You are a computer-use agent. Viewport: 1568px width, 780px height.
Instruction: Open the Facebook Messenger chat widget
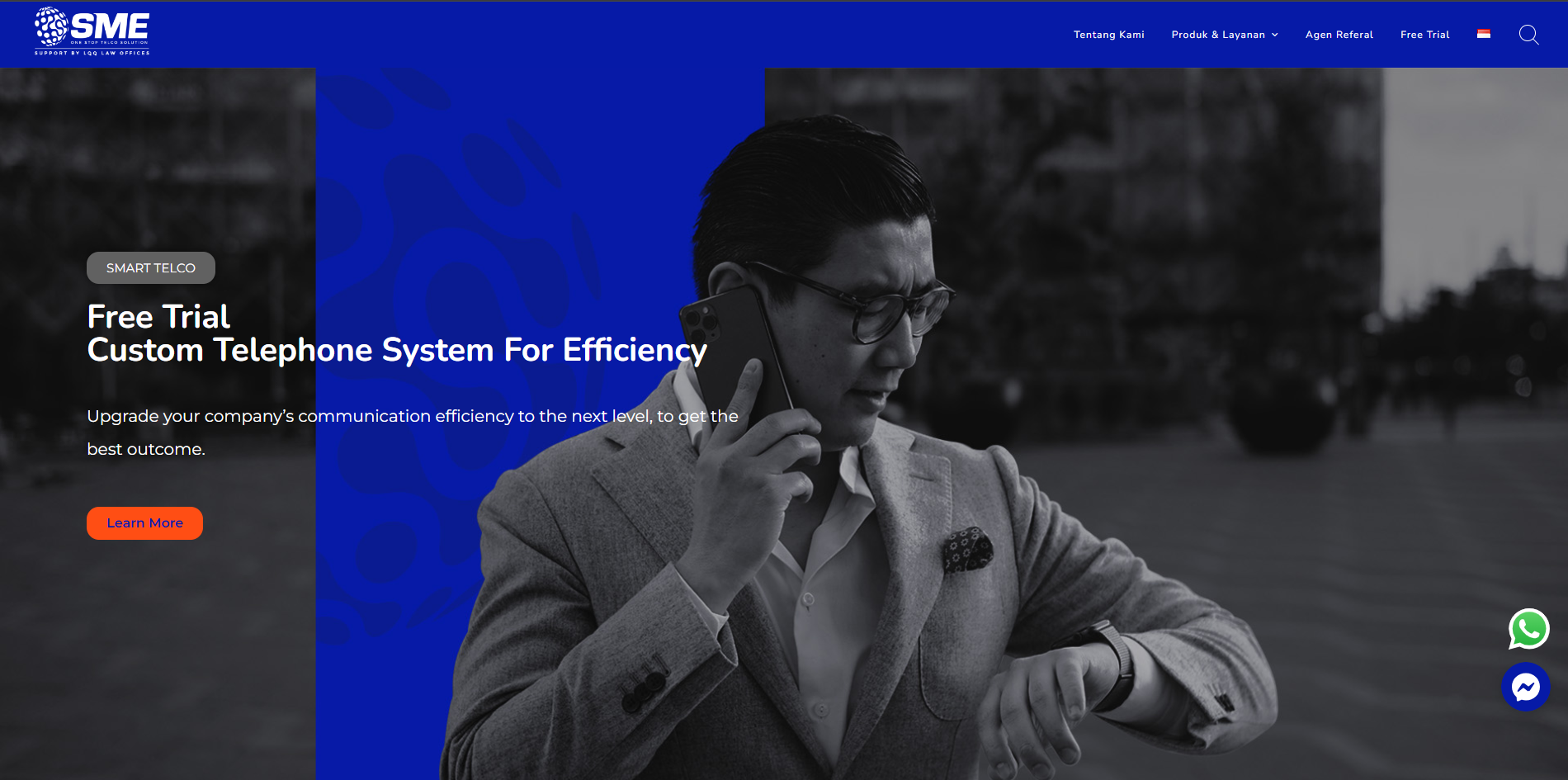(x=1526, y=686)
